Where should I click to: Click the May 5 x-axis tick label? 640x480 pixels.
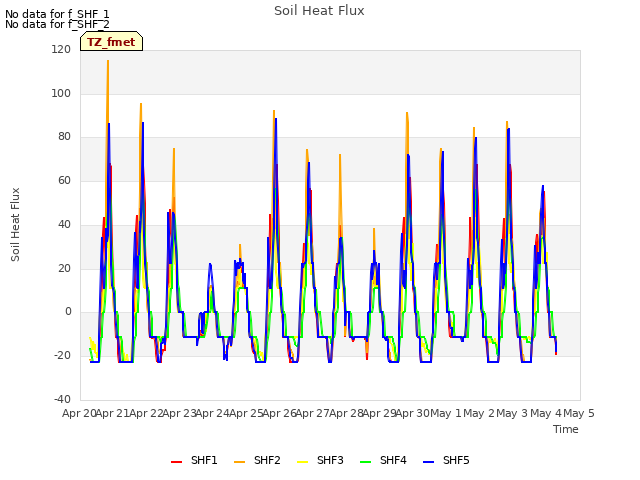click(579, 413)
